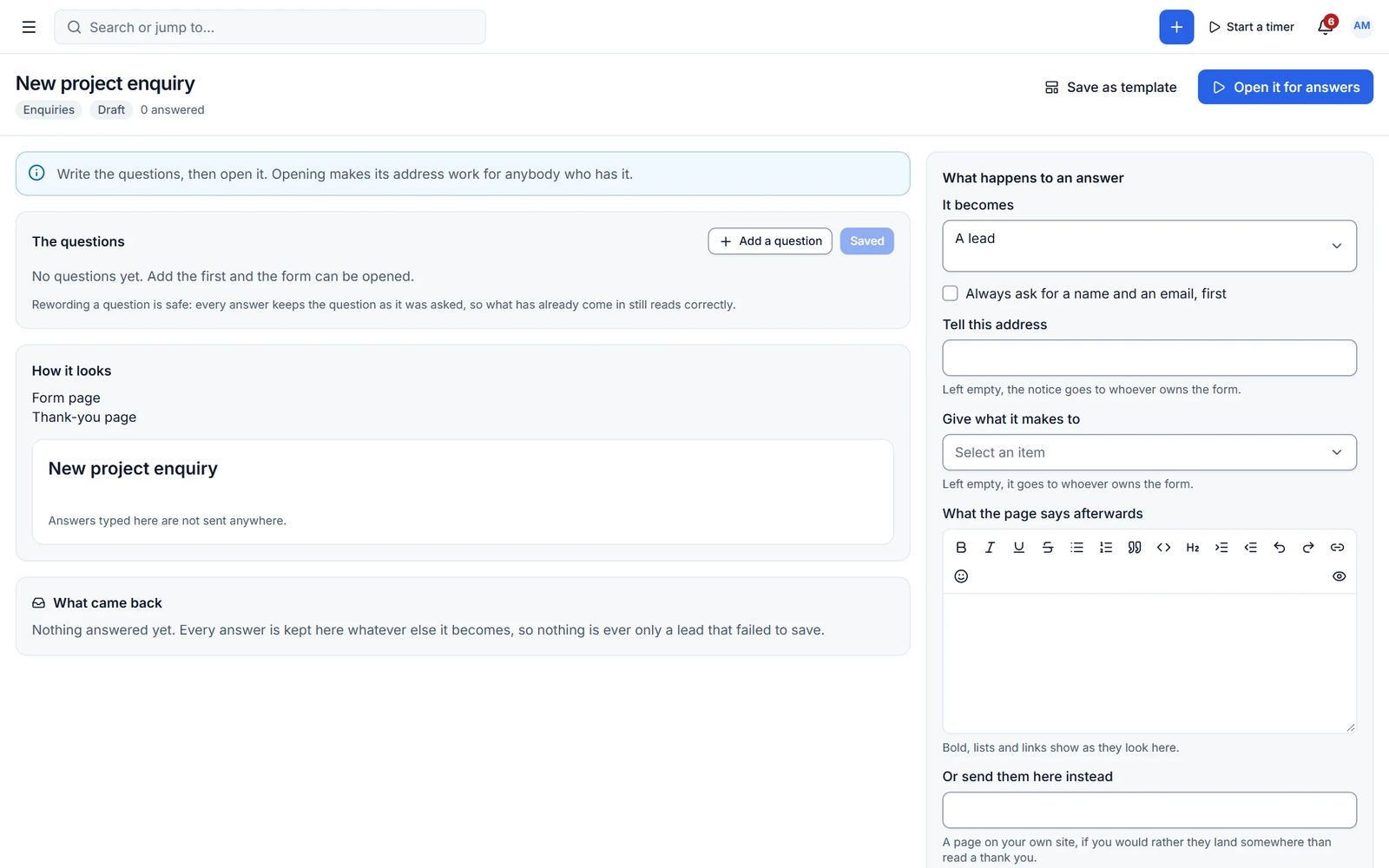Focus the Search or jump to field
This screenshot has width=1389, height=868.
(x=270, y=27)
